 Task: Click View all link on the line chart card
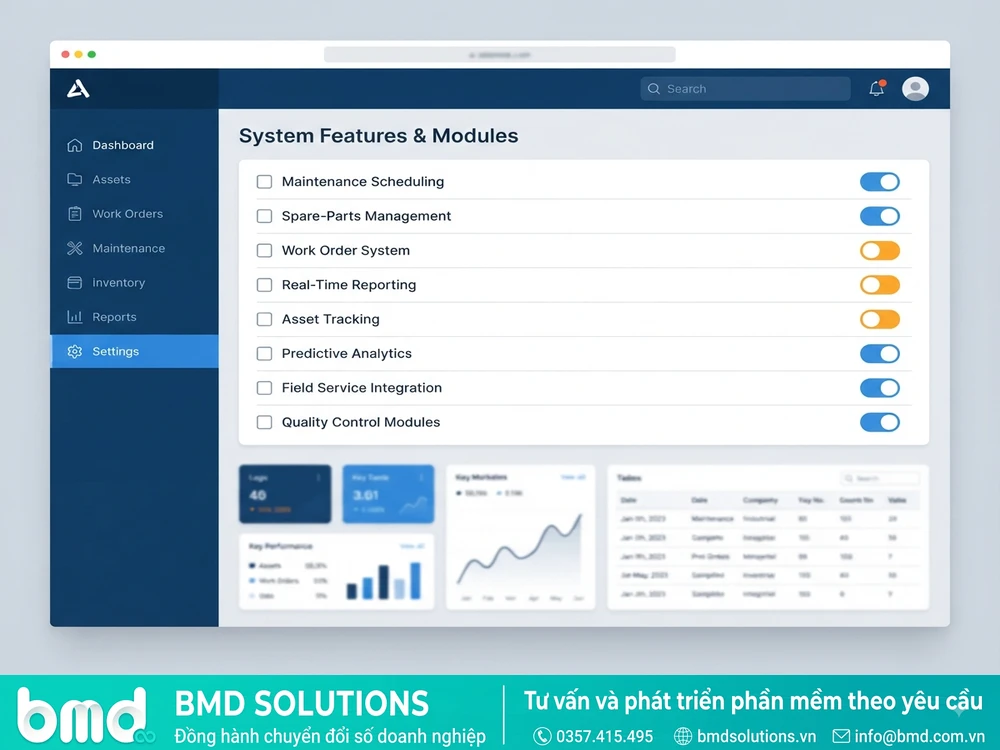(x=573, y=477)
